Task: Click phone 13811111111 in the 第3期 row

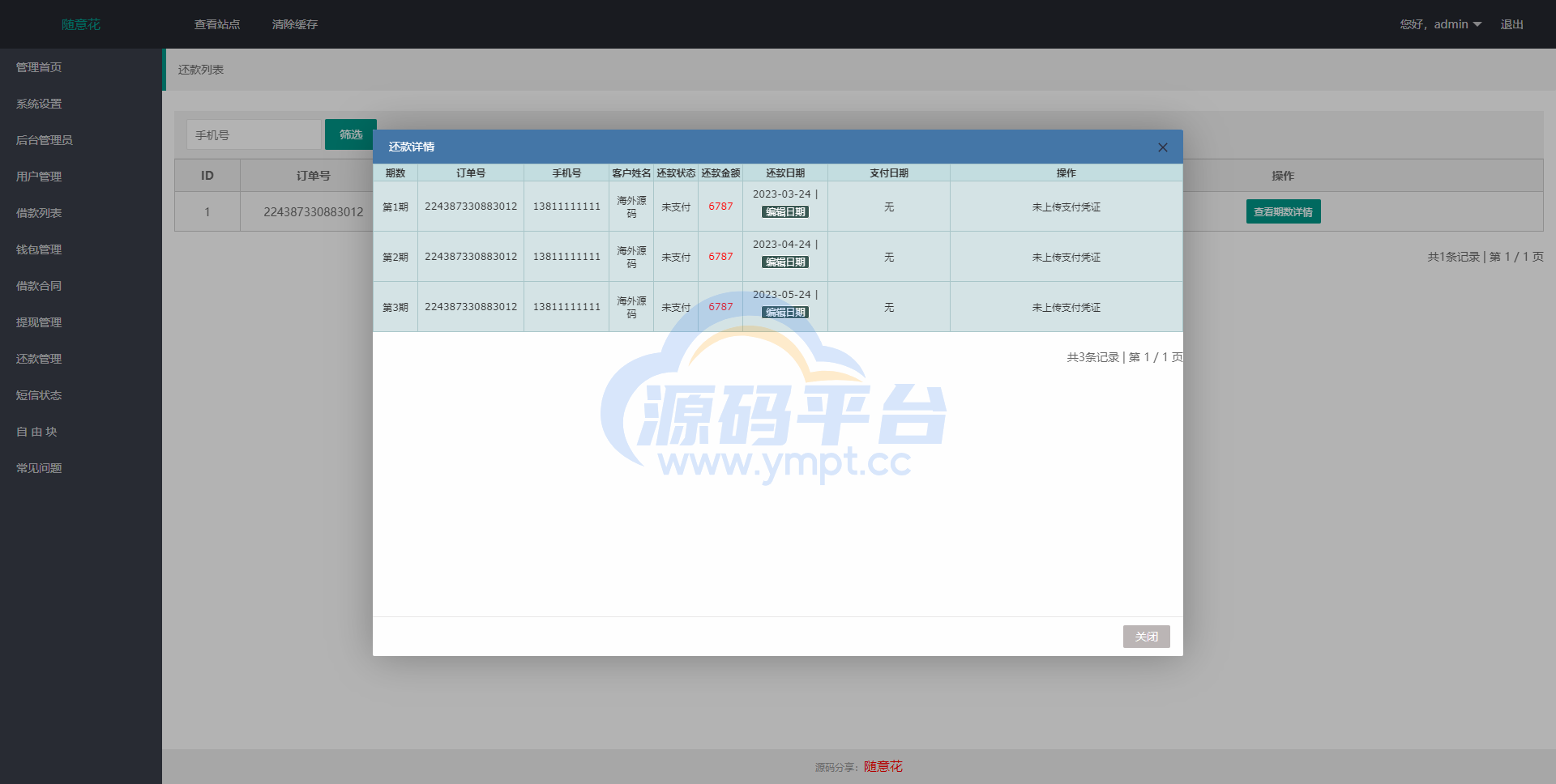Action: click(x=566, y=307)
